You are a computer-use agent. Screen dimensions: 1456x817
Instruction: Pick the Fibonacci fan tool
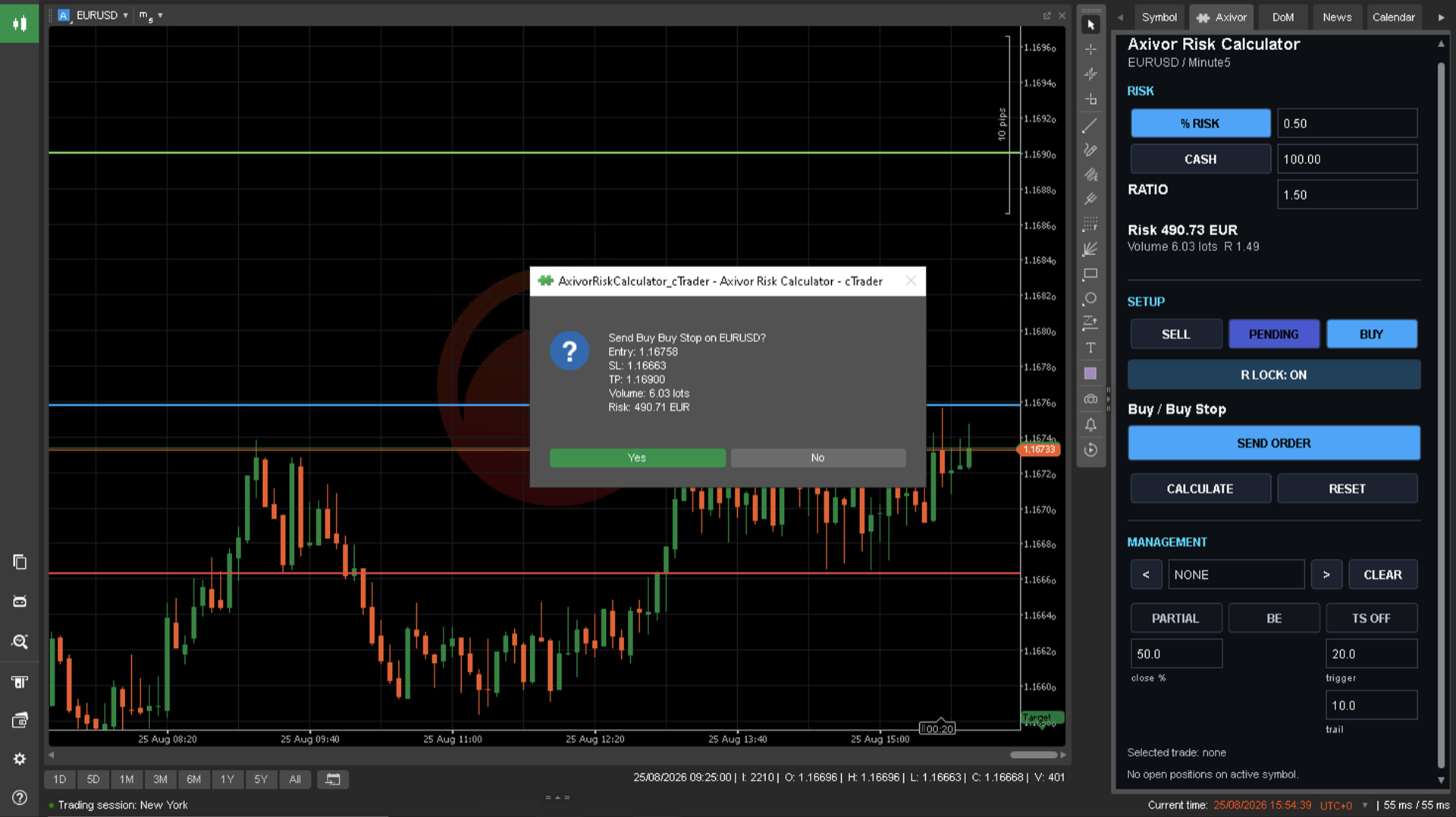pos(1090,249)
